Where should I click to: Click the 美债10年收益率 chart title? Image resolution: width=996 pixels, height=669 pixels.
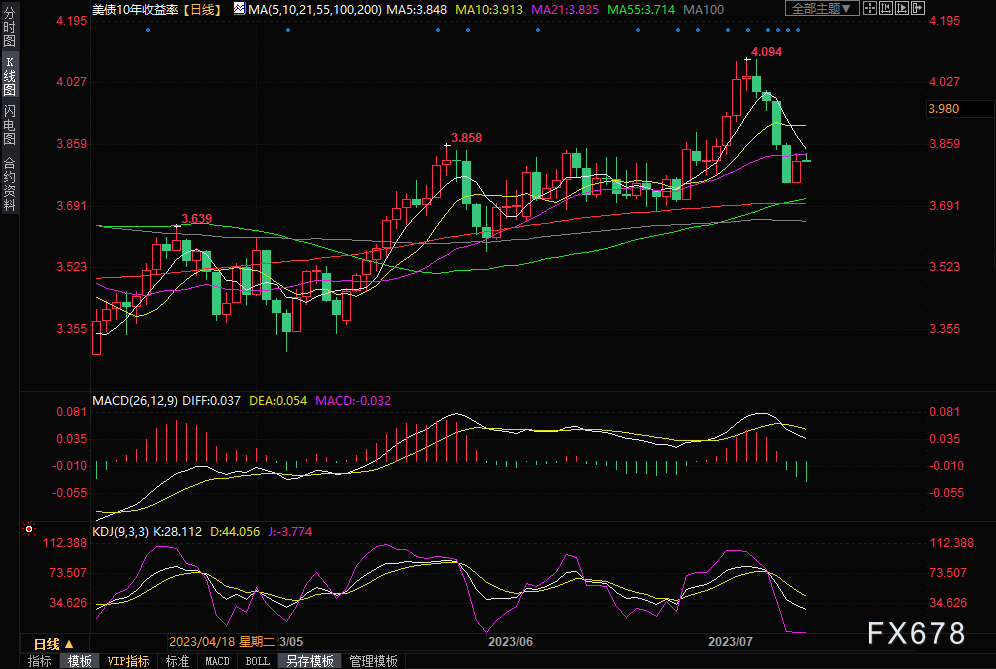click(135, 10)
